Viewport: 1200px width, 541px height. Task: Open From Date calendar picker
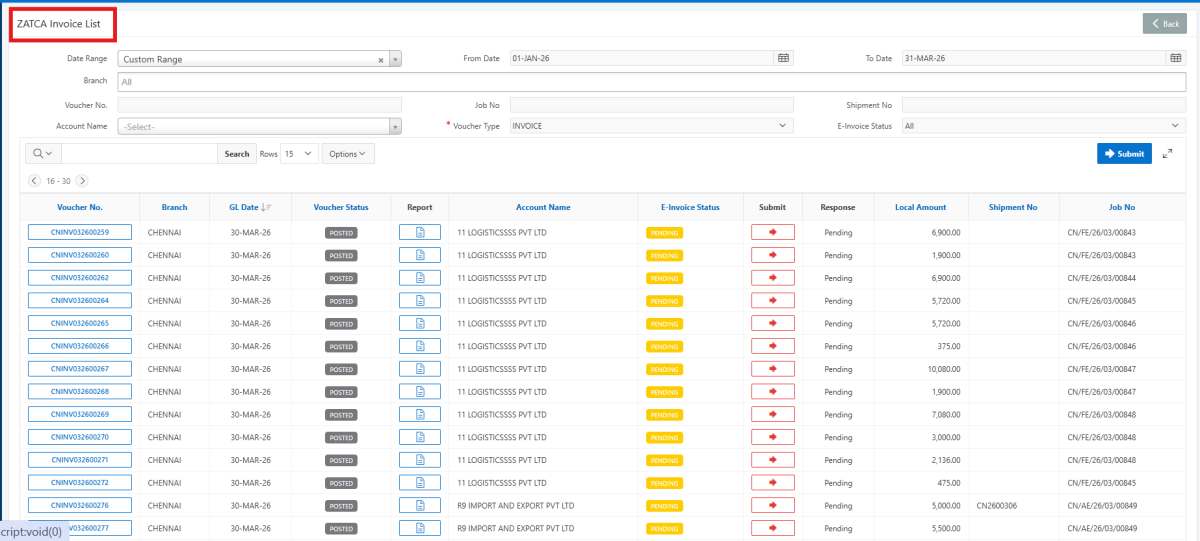coord(784,58)
